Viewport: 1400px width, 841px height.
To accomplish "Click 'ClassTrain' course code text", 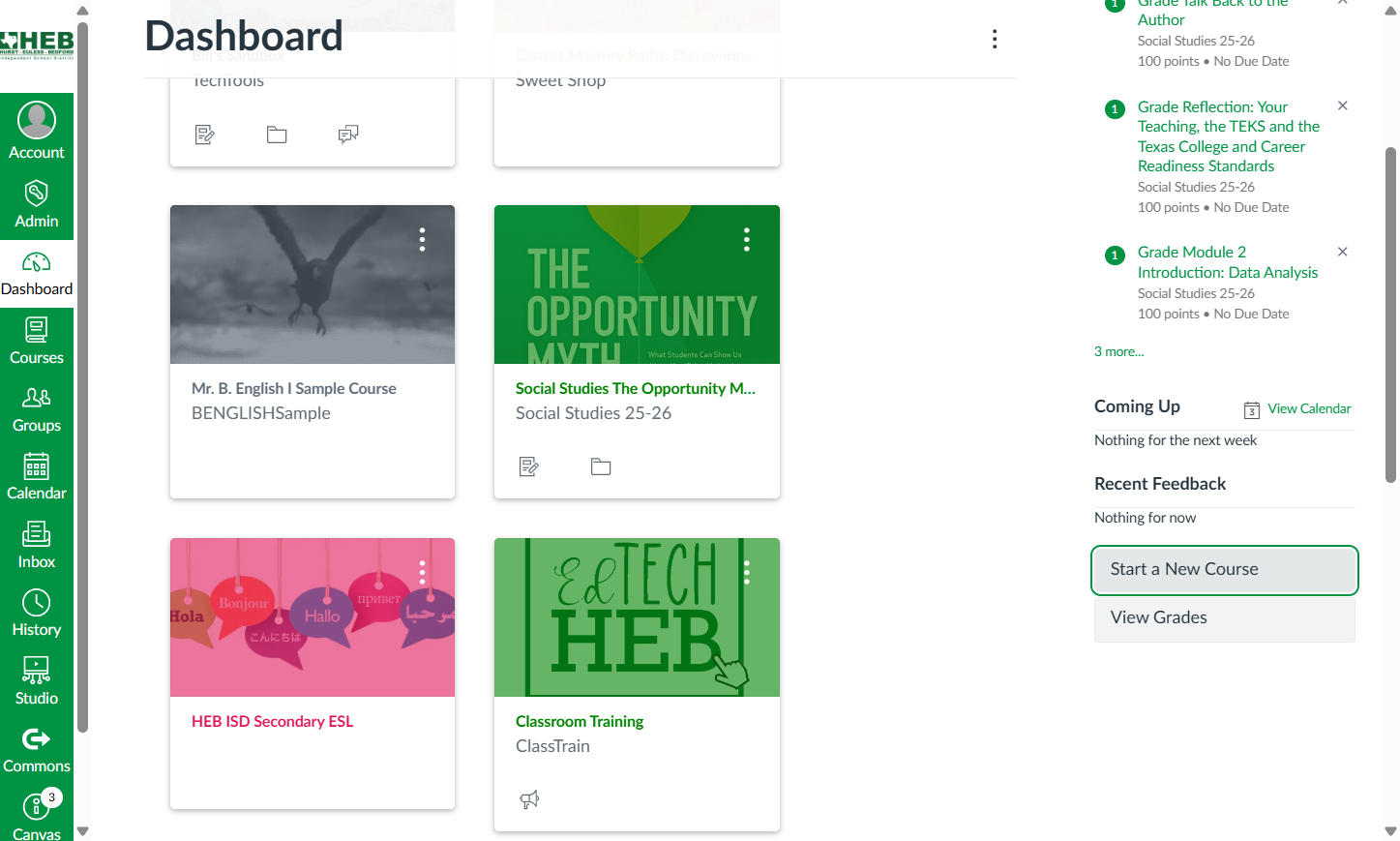I will point(552,746).
